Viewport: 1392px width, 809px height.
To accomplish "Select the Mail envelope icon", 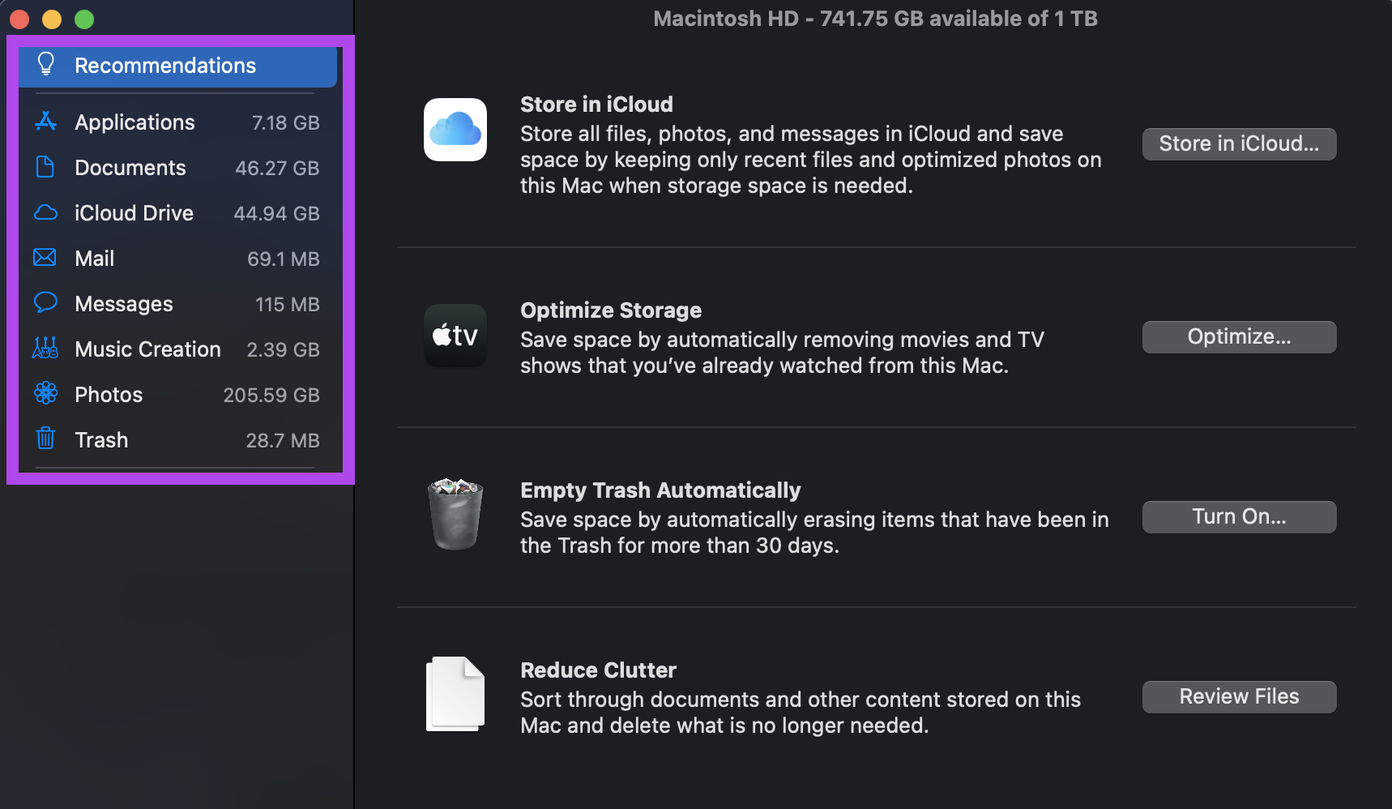I will (x=45, y=258).
